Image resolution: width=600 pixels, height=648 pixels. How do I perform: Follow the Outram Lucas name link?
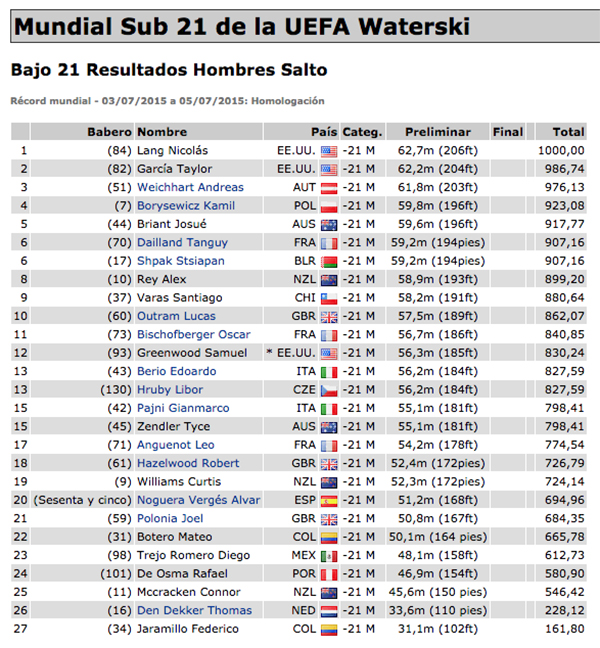[x=176, y=316]
